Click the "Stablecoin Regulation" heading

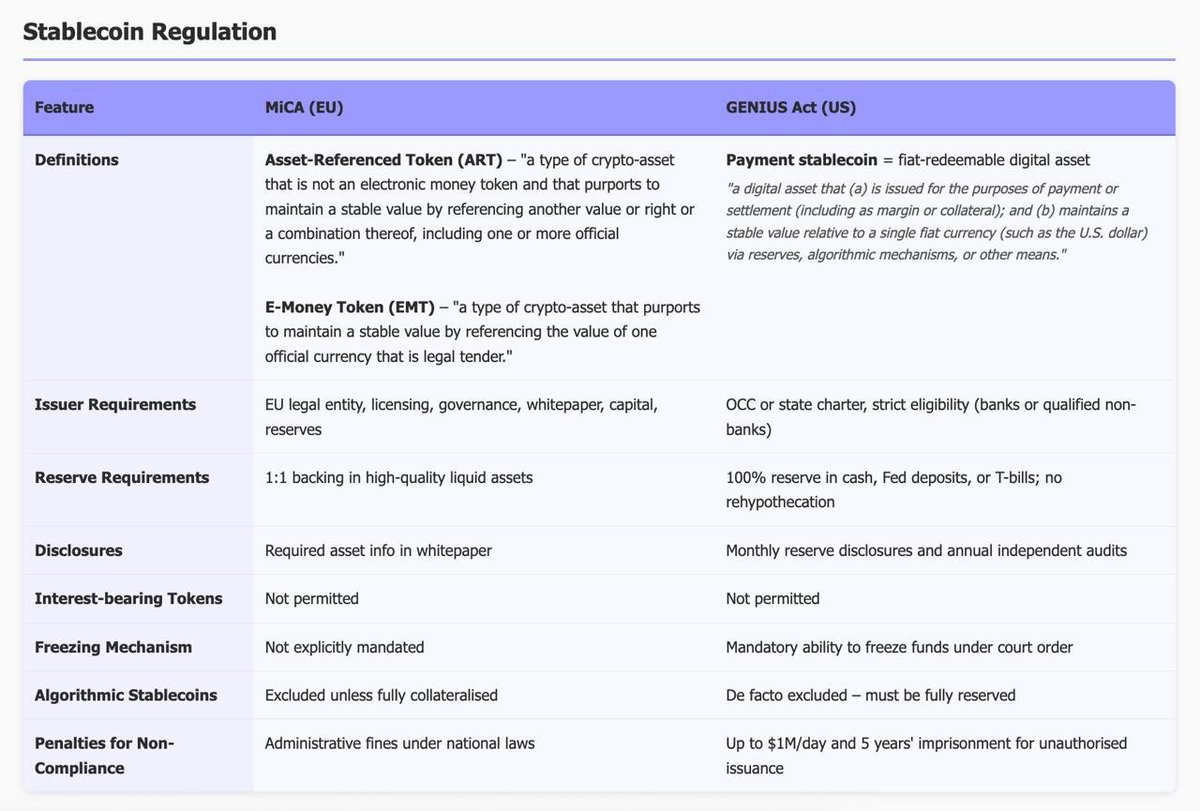point(149,32)
